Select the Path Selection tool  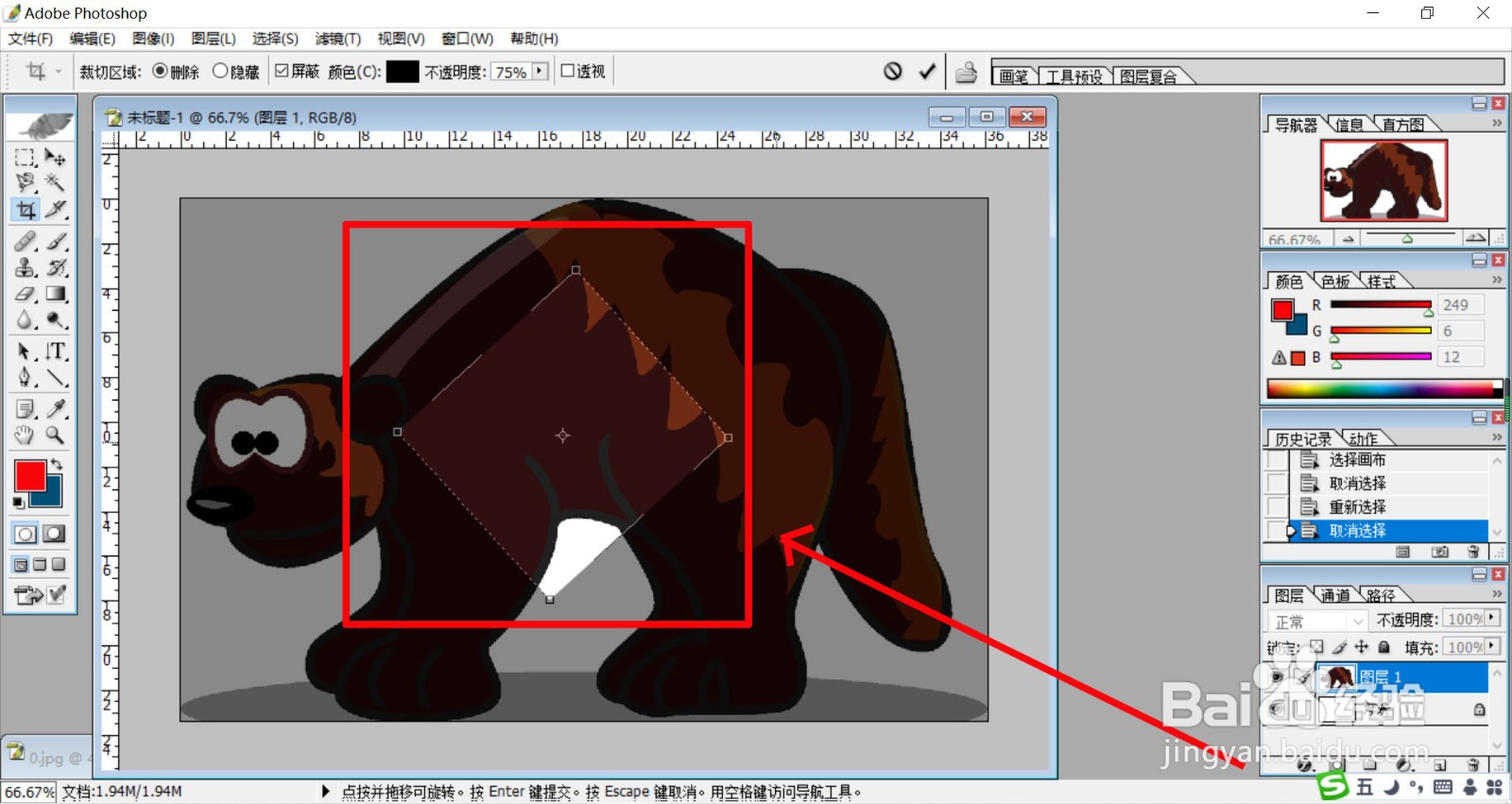[x=26, y=351]
